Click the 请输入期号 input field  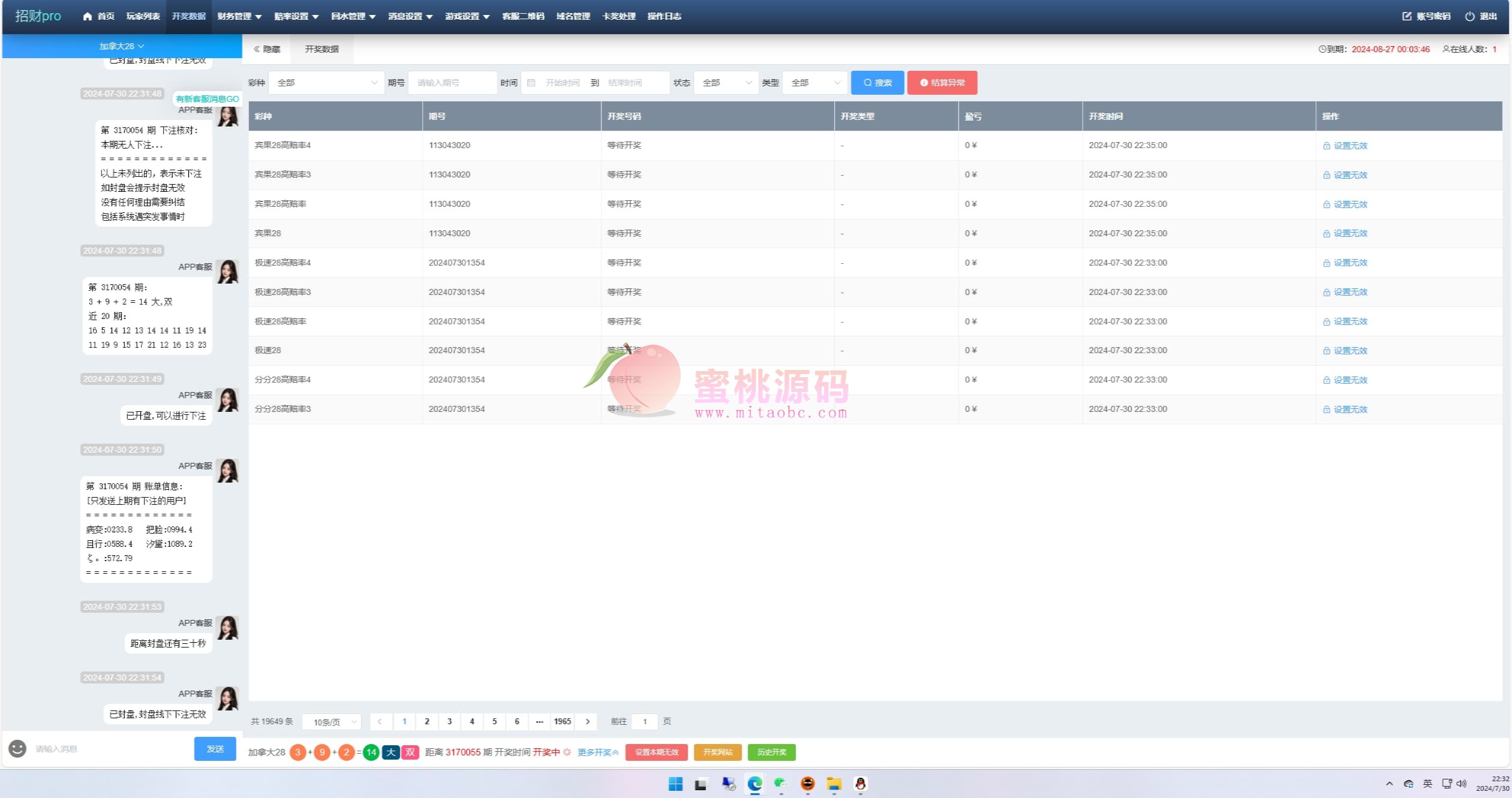[452, 83]
